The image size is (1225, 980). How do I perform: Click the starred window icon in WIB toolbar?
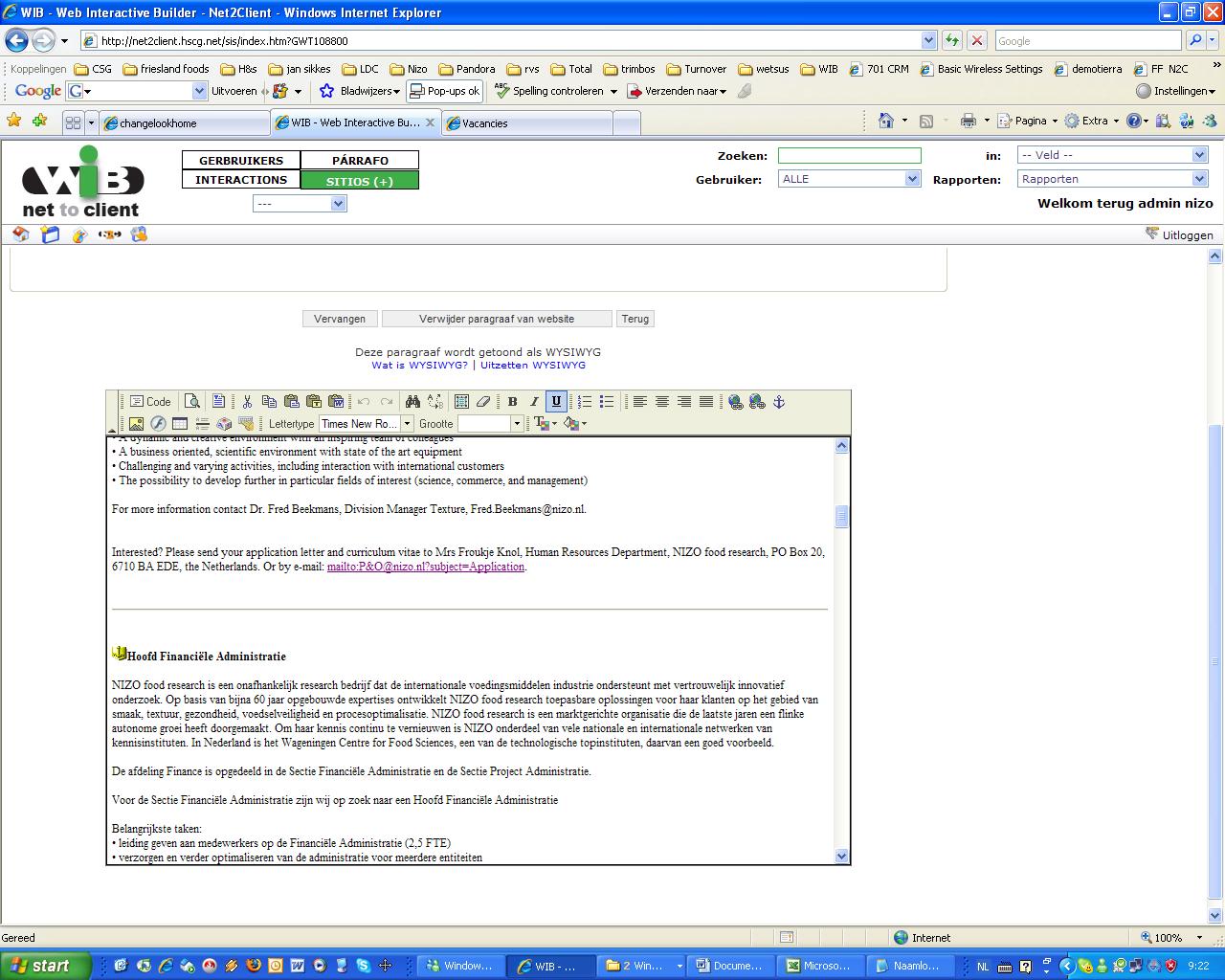tap(51, 234)
